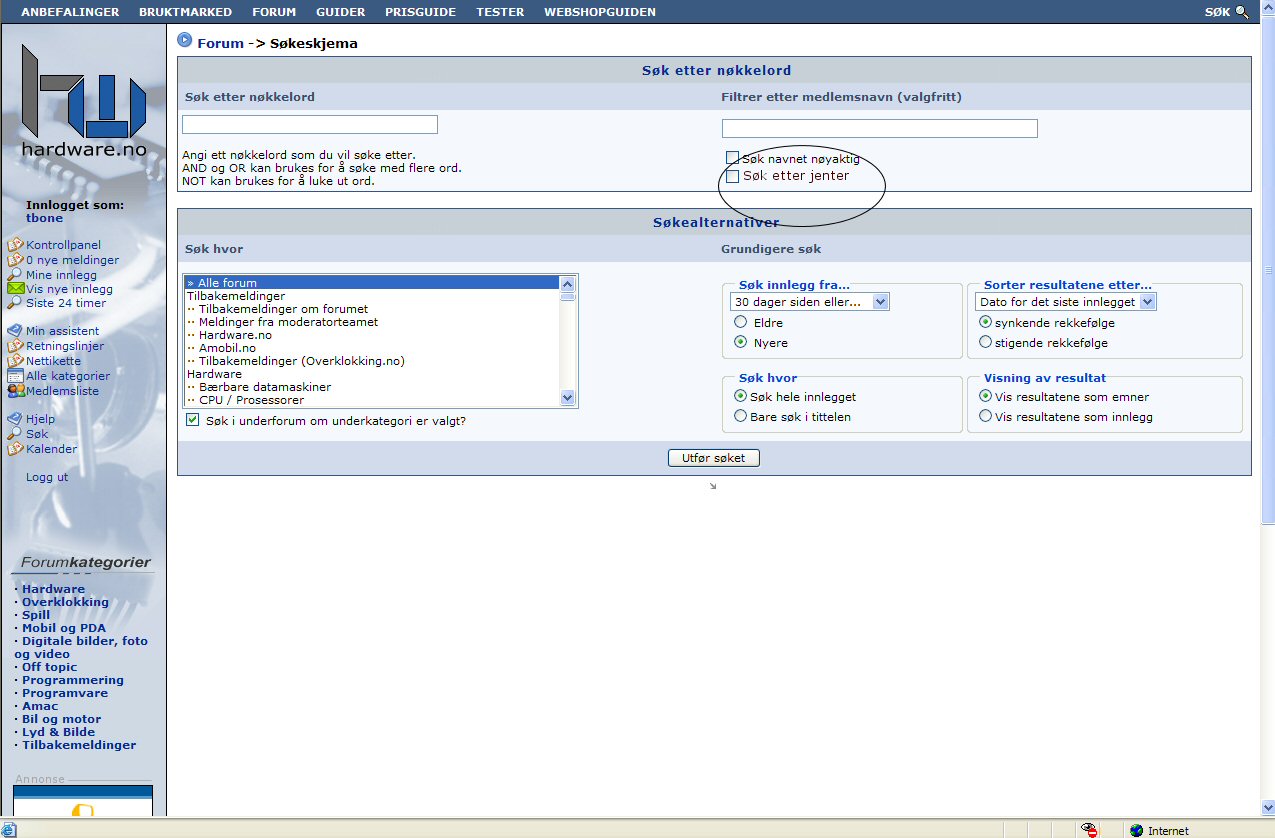Click the Nettikette icon

[15, 361]
